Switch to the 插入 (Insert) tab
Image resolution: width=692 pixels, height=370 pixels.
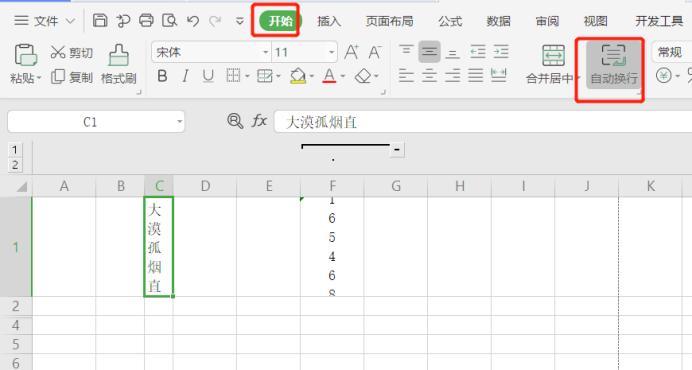click(x=329, y=21)
